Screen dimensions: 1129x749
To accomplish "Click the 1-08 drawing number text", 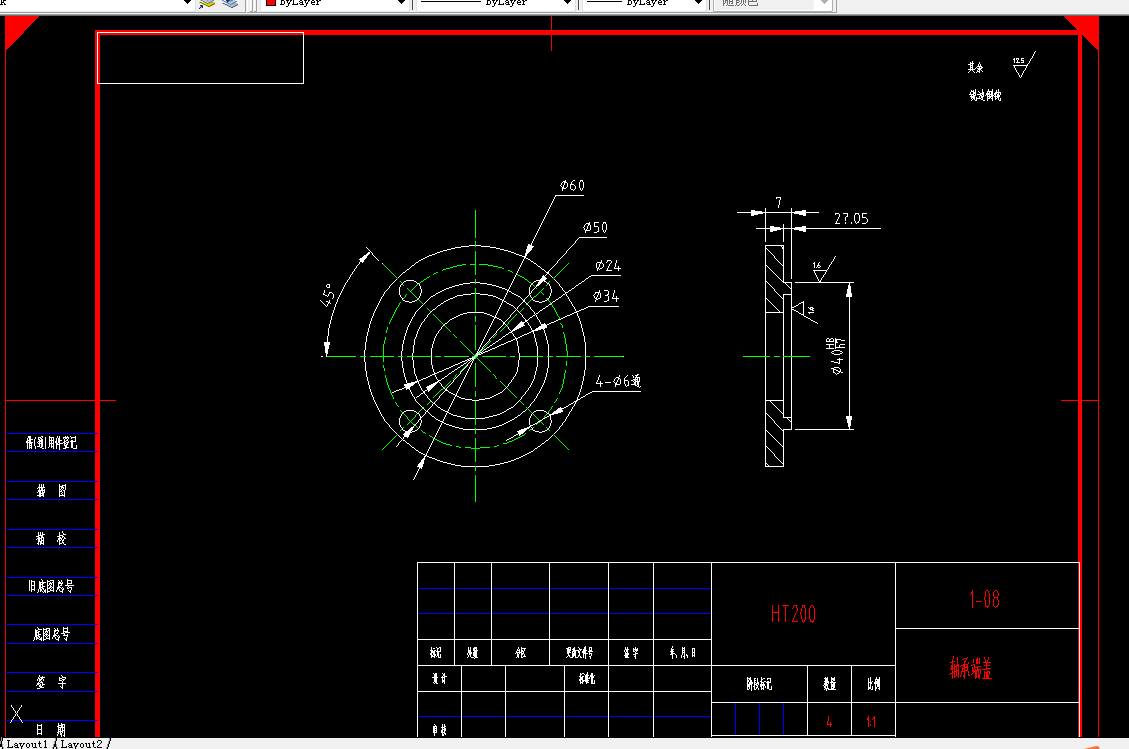I will 984,599.
